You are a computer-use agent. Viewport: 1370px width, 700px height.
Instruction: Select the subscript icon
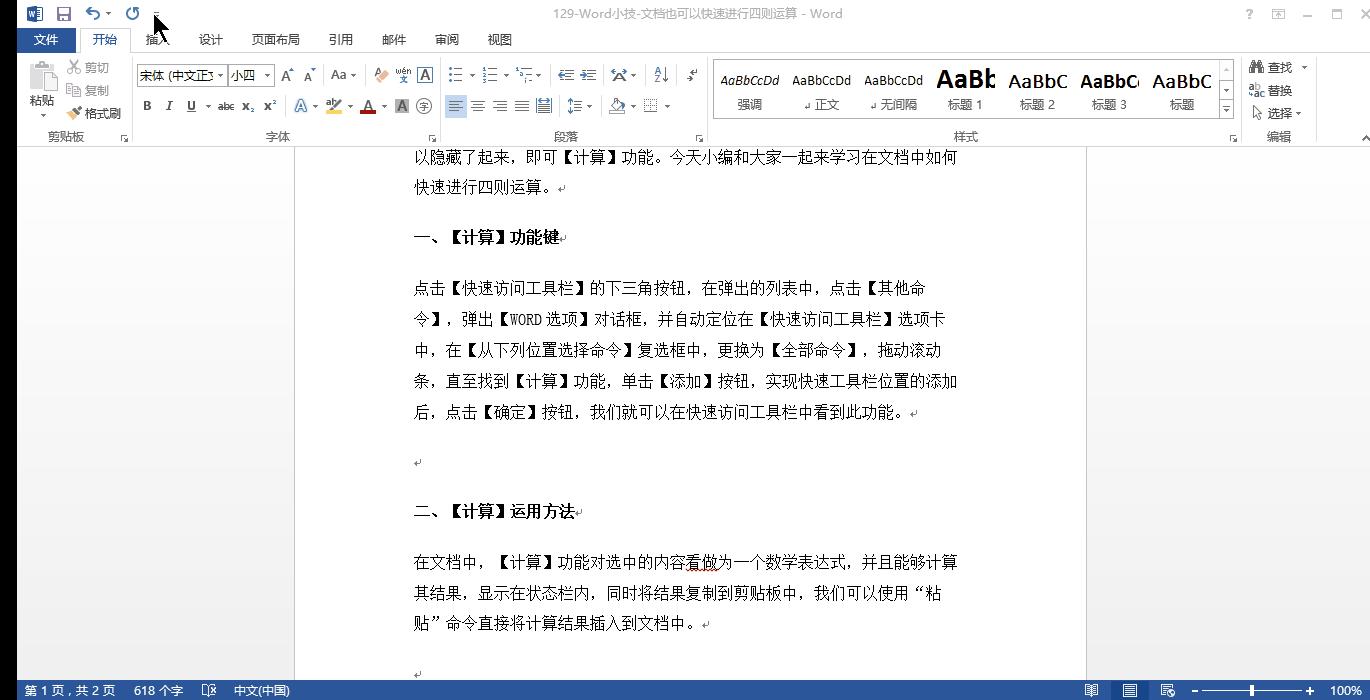click(247, 105)
